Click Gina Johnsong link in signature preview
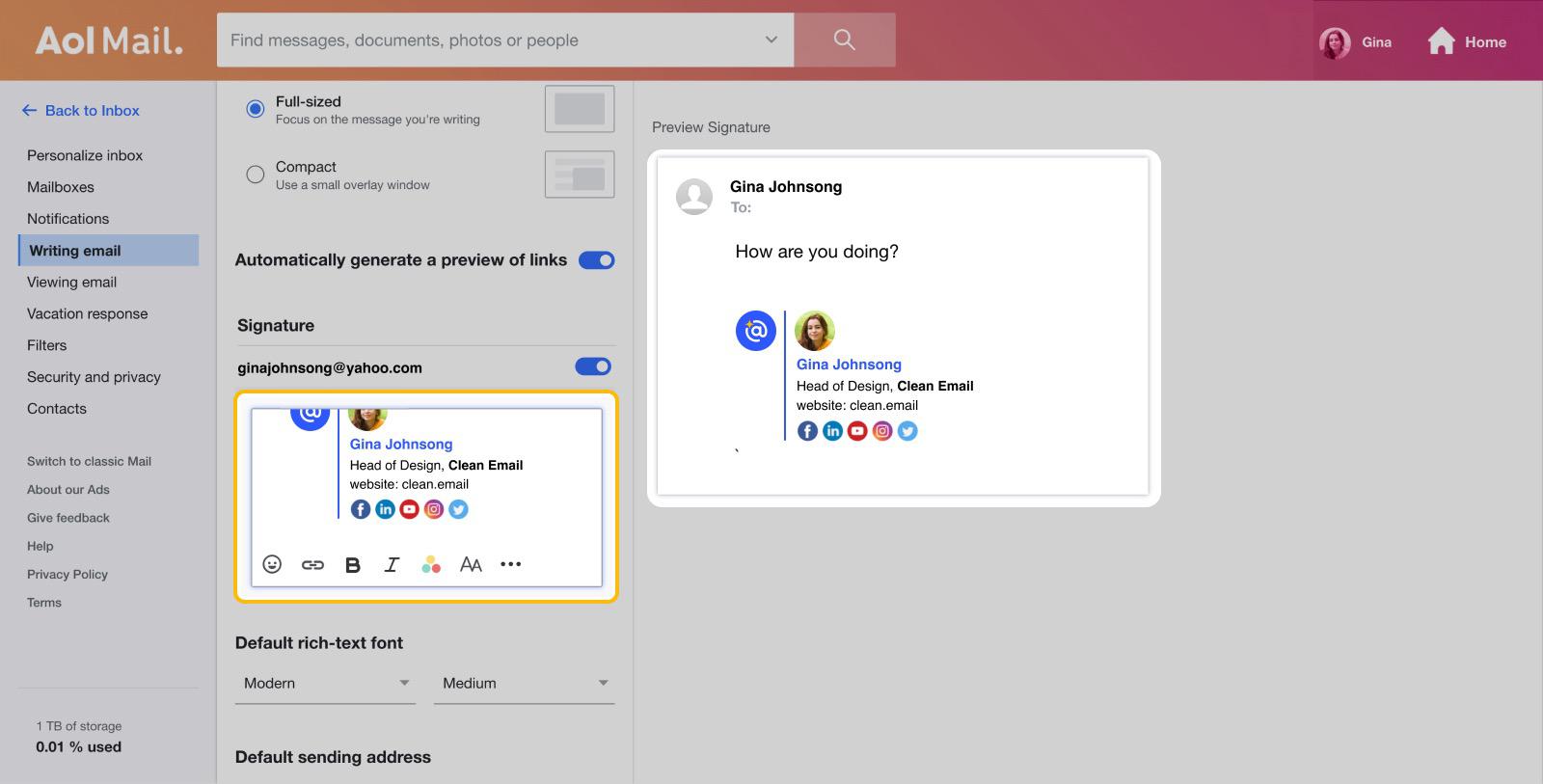This screenshot has width=1543, height=784. pyautogui.click(x=849, y=365)
